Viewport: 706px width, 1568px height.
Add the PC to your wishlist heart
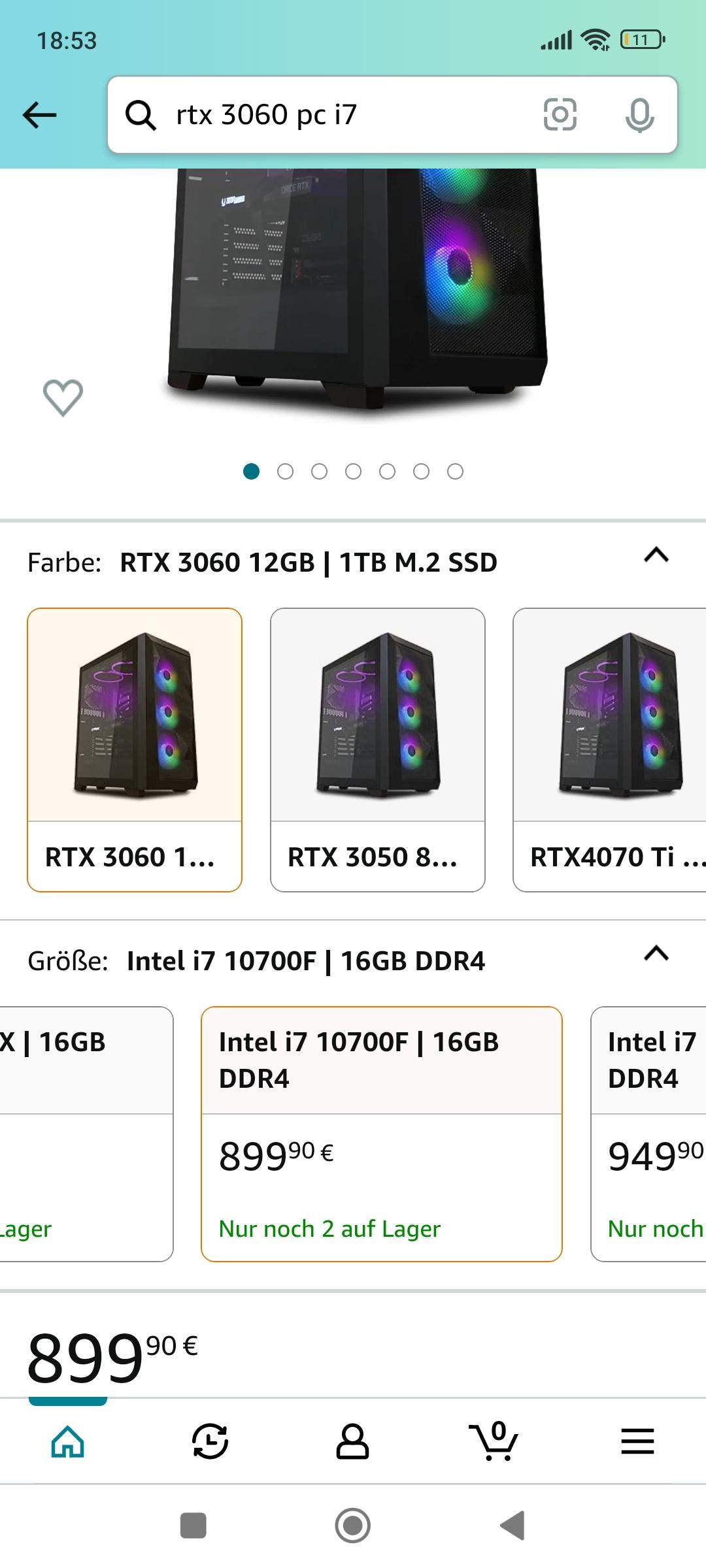point(63,397)
